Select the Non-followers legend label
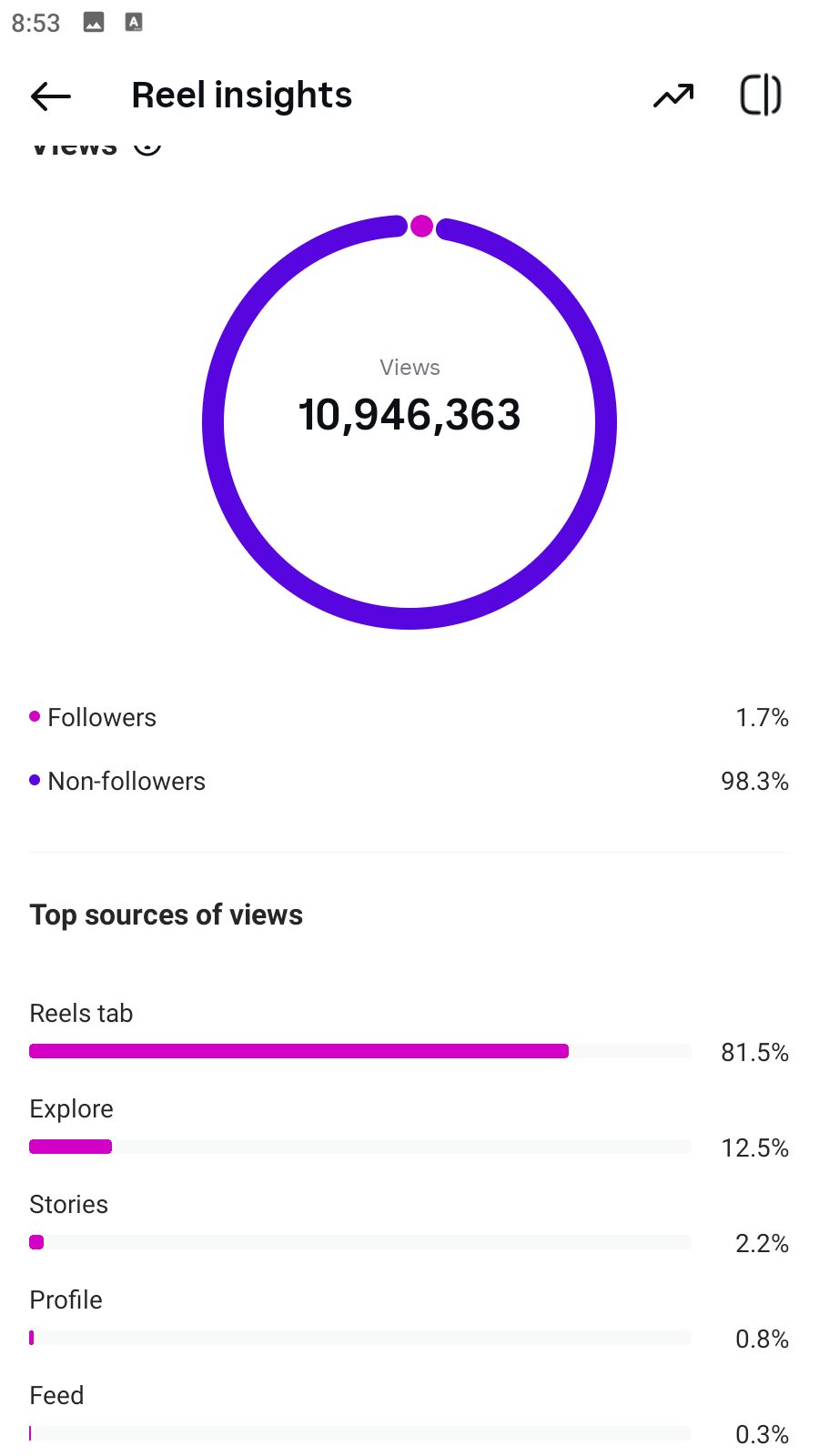 [126, 782]
